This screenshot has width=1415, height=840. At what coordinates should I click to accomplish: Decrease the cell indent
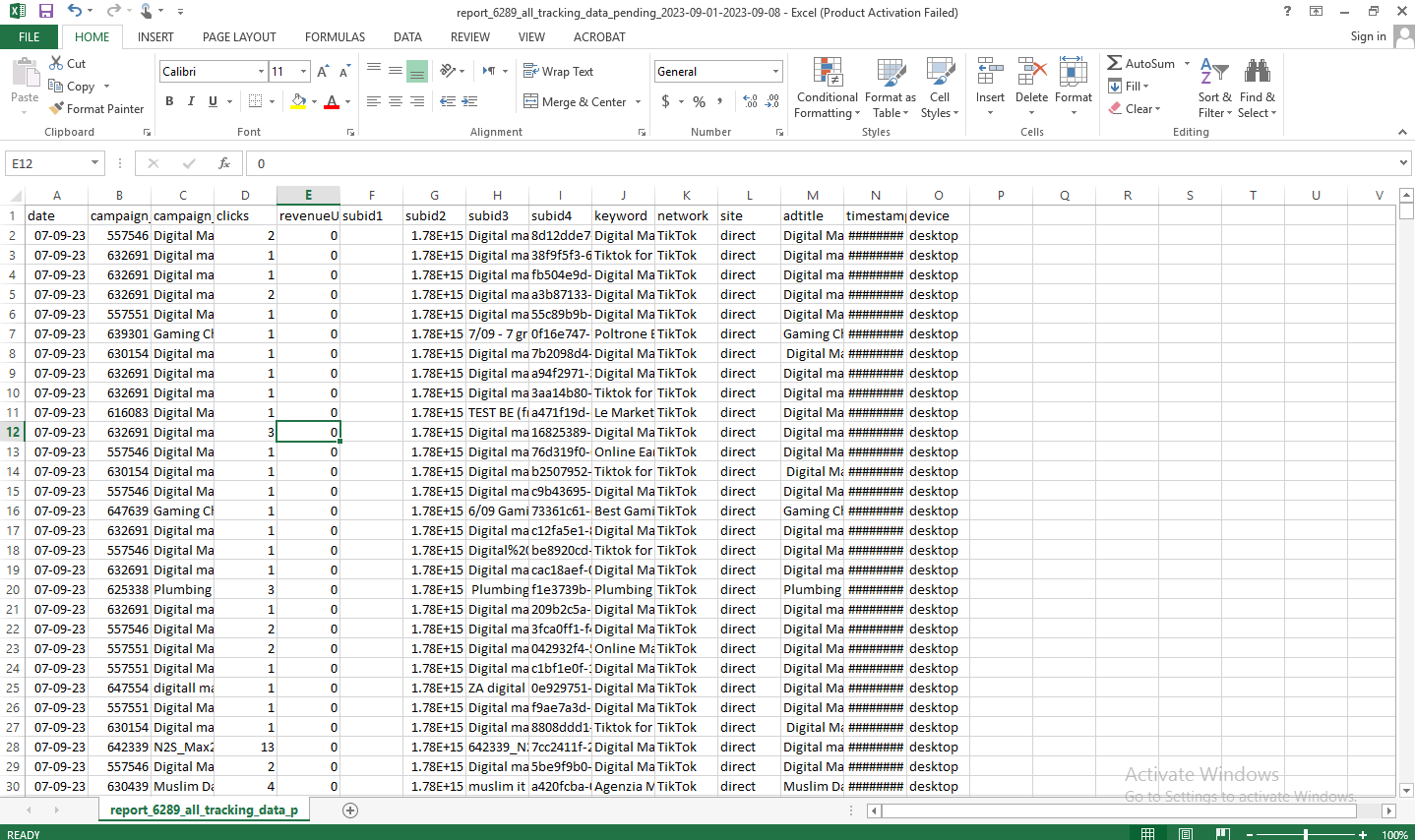pos(448,101)
